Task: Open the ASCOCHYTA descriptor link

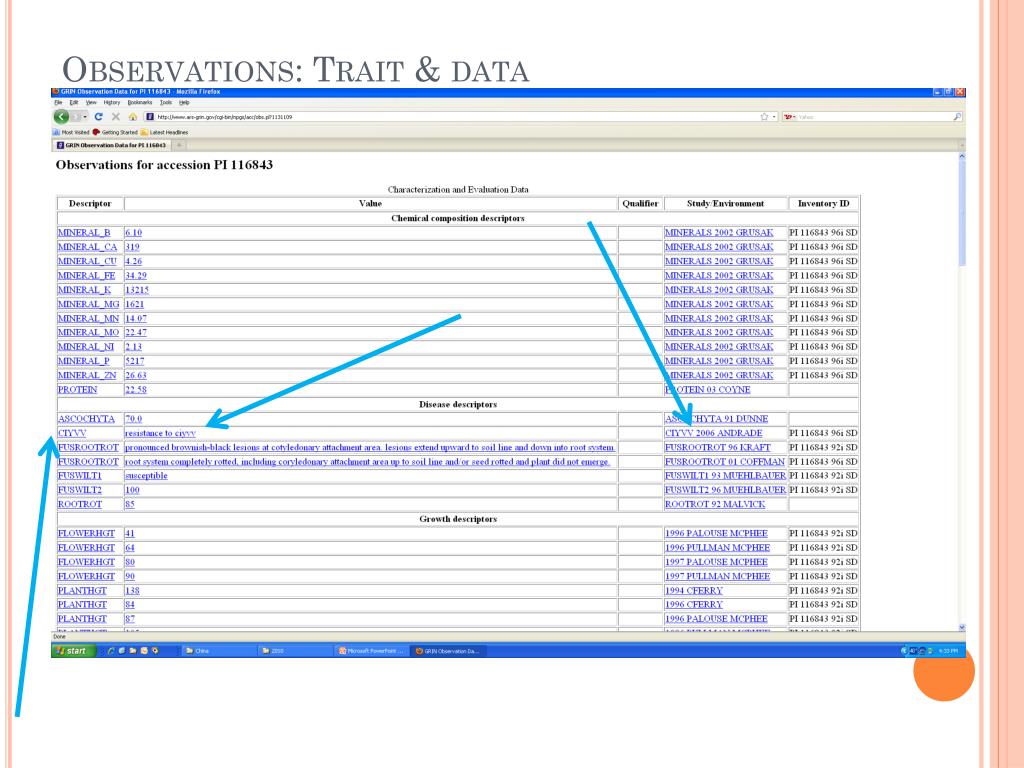Action: tap(86, 419)
